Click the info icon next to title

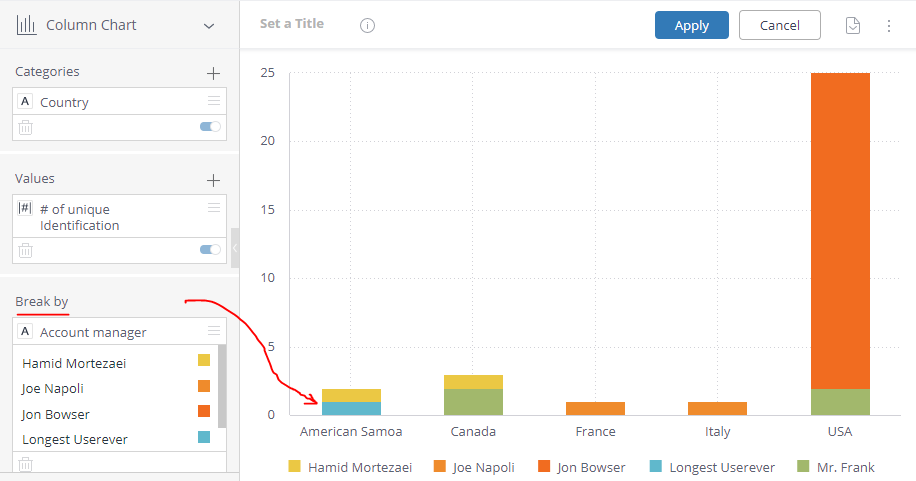coord(367,25)
